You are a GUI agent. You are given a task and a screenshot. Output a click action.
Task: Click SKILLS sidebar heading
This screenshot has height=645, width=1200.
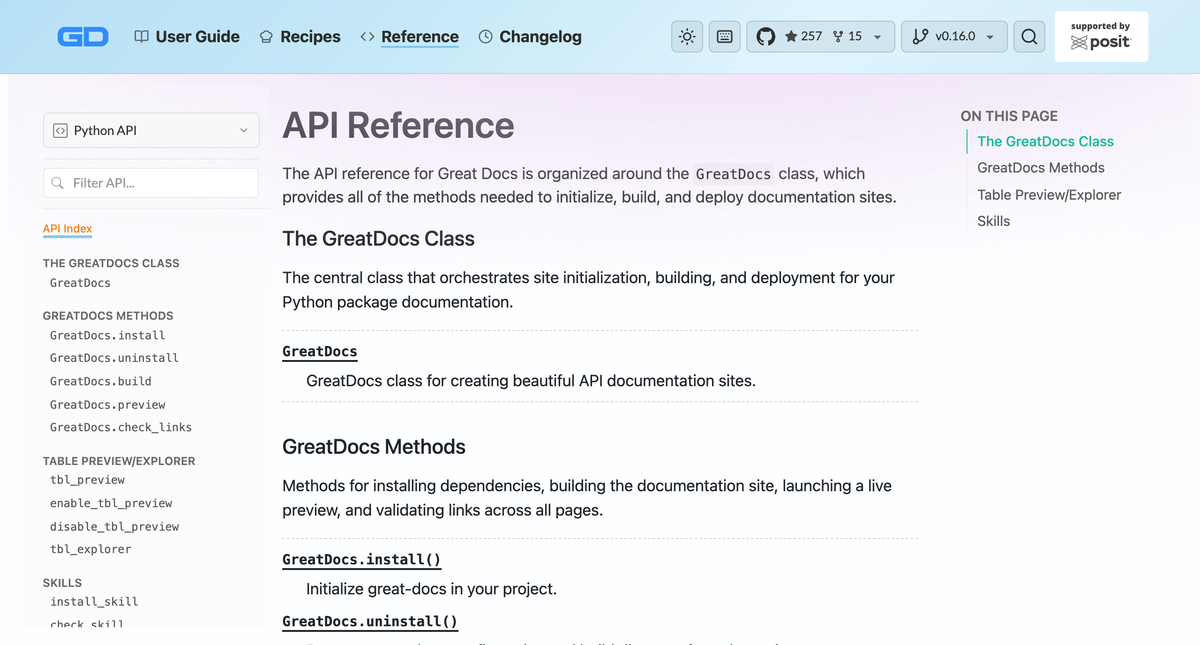(62, 582)
